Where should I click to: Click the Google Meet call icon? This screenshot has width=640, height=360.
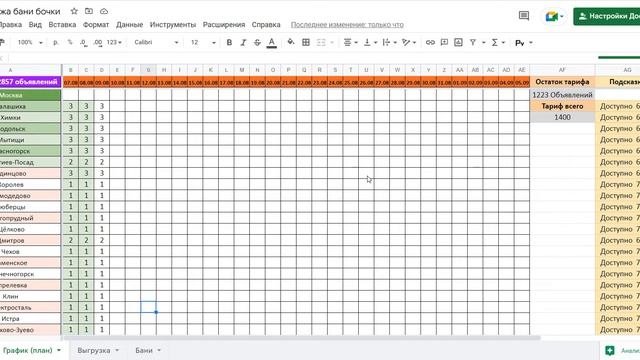point(551,16)
